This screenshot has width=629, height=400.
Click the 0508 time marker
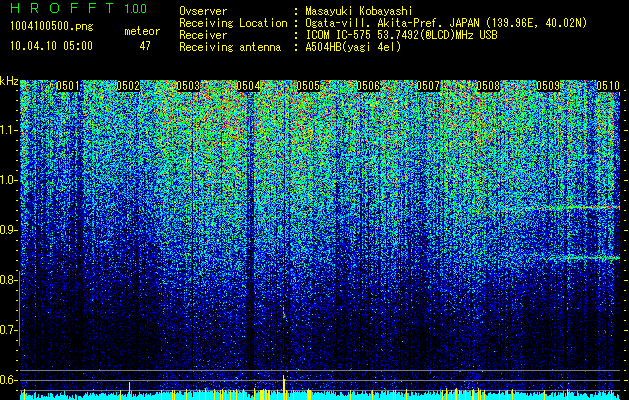(x=488, y=86)
